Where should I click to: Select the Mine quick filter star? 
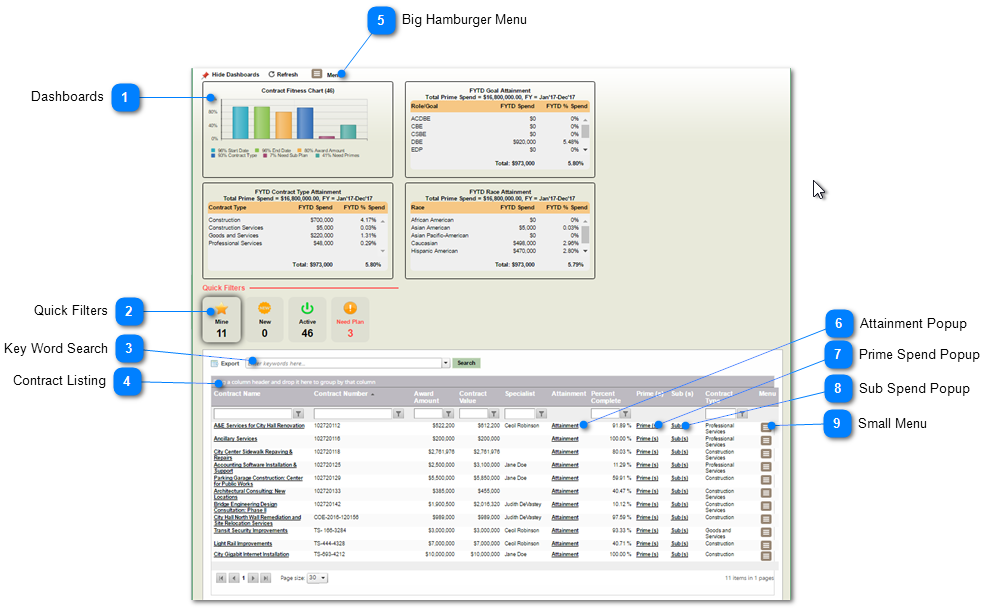[222, 310]
